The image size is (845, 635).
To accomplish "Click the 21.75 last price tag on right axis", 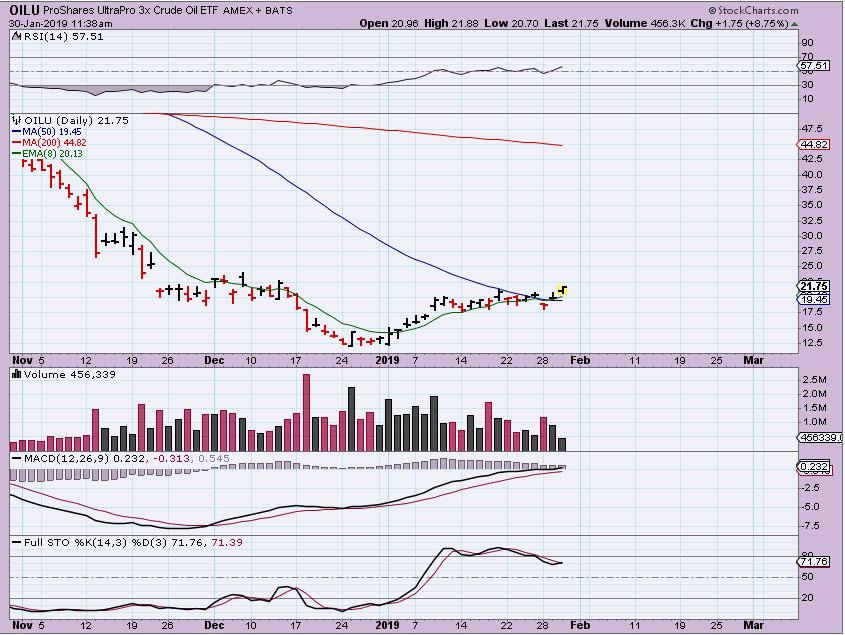I will [813, 286].
